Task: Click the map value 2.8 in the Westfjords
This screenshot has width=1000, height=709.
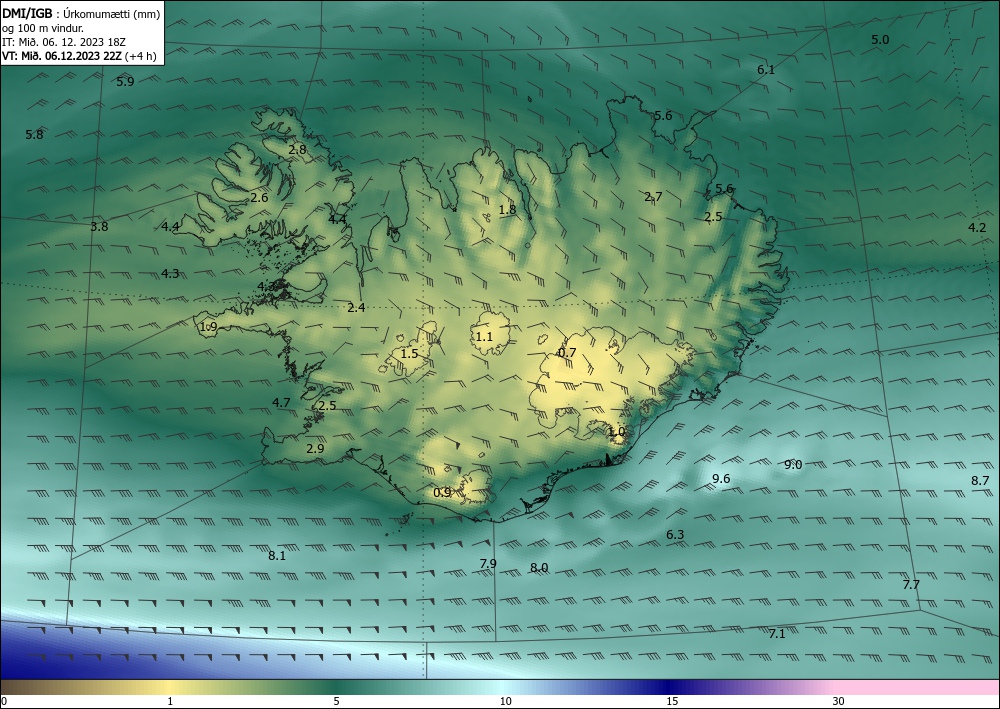Action: (x=297, y=150)
